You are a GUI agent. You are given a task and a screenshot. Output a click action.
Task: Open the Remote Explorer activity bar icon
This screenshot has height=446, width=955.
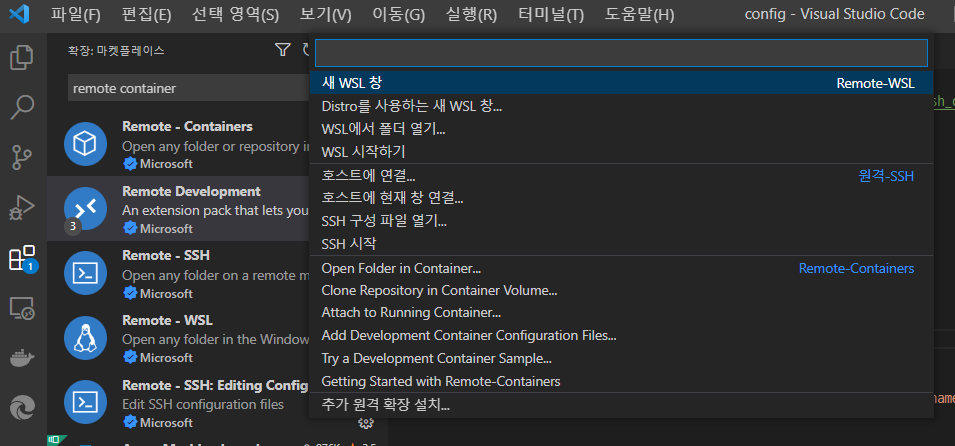[22, 309]
